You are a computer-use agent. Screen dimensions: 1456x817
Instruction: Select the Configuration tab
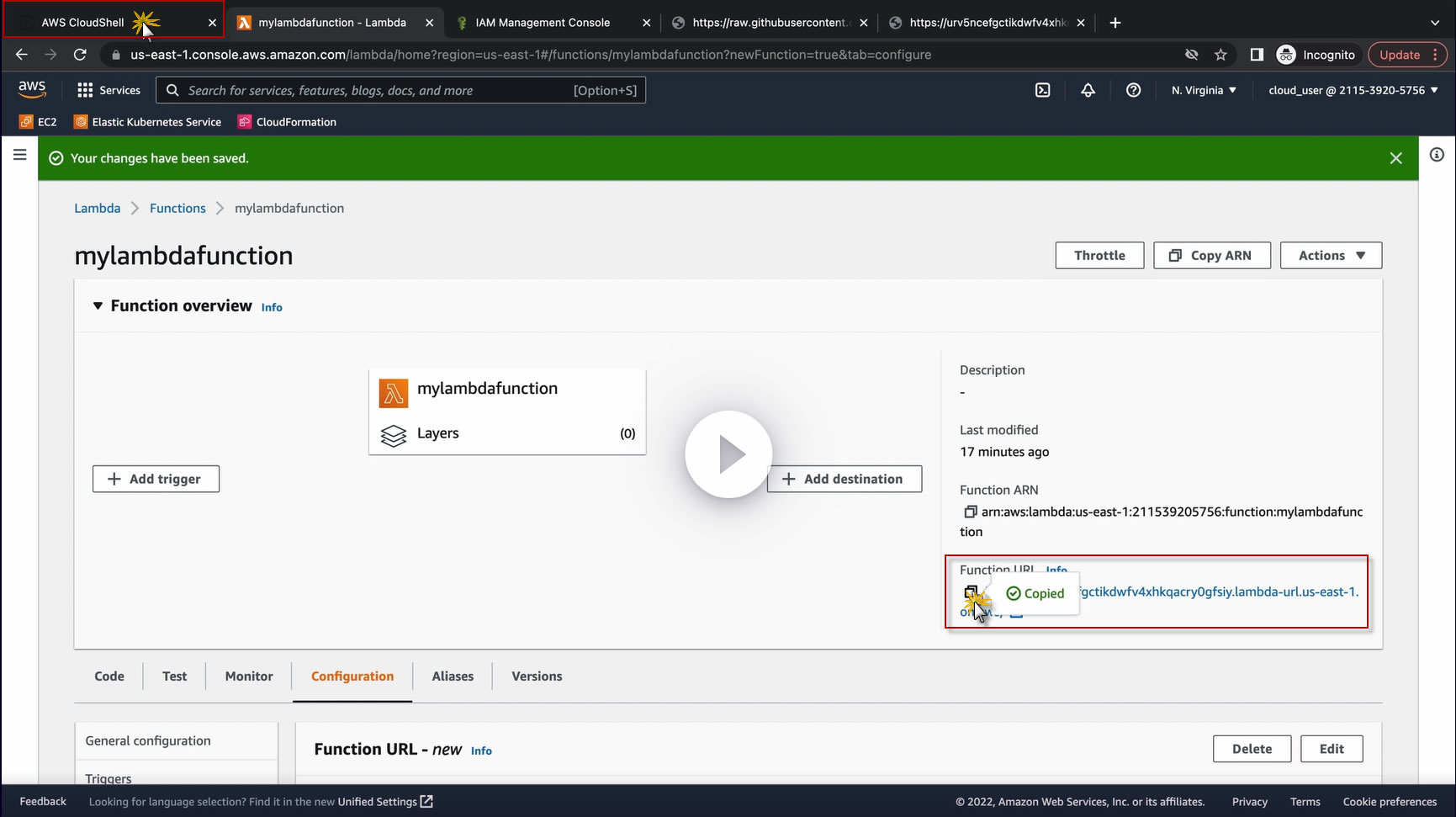pyautogui.click(x=352, y=676)
